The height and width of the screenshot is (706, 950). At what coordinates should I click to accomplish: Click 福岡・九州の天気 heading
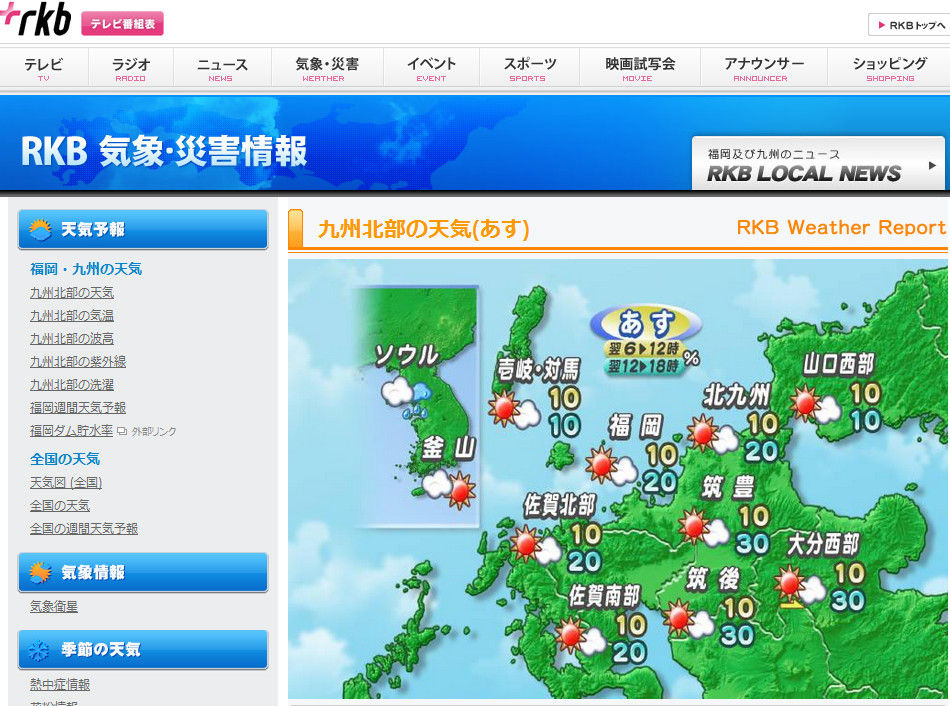pos(86,268)
